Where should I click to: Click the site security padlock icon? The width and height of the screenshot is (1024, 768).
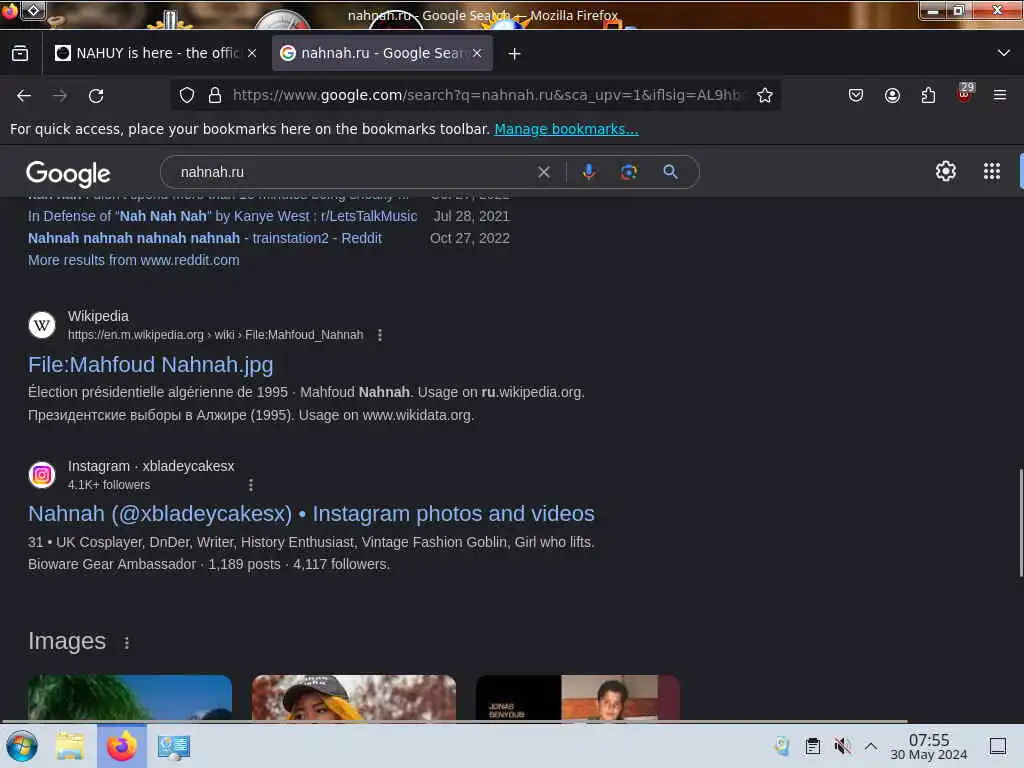point(215,95)
